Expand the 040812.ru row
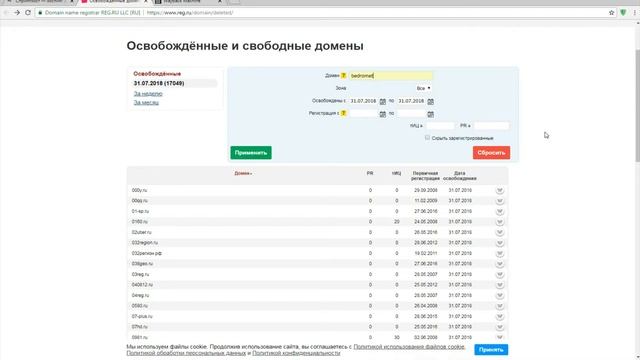Screen dimensions: 640x360 point(500,285)
